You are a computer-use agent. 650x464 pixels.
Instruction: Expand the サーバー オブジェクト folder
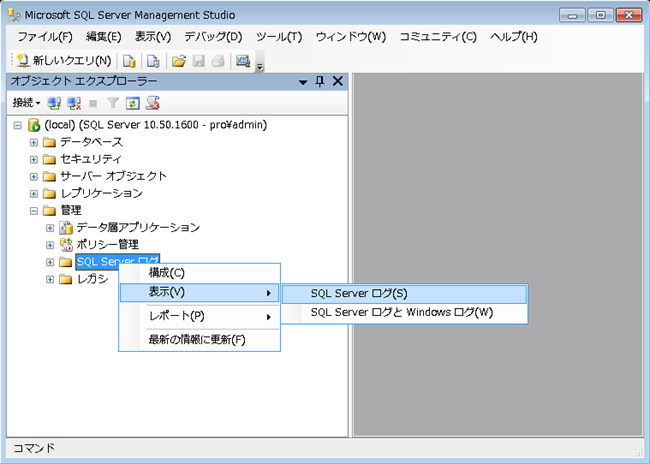[x=34, y=177]
